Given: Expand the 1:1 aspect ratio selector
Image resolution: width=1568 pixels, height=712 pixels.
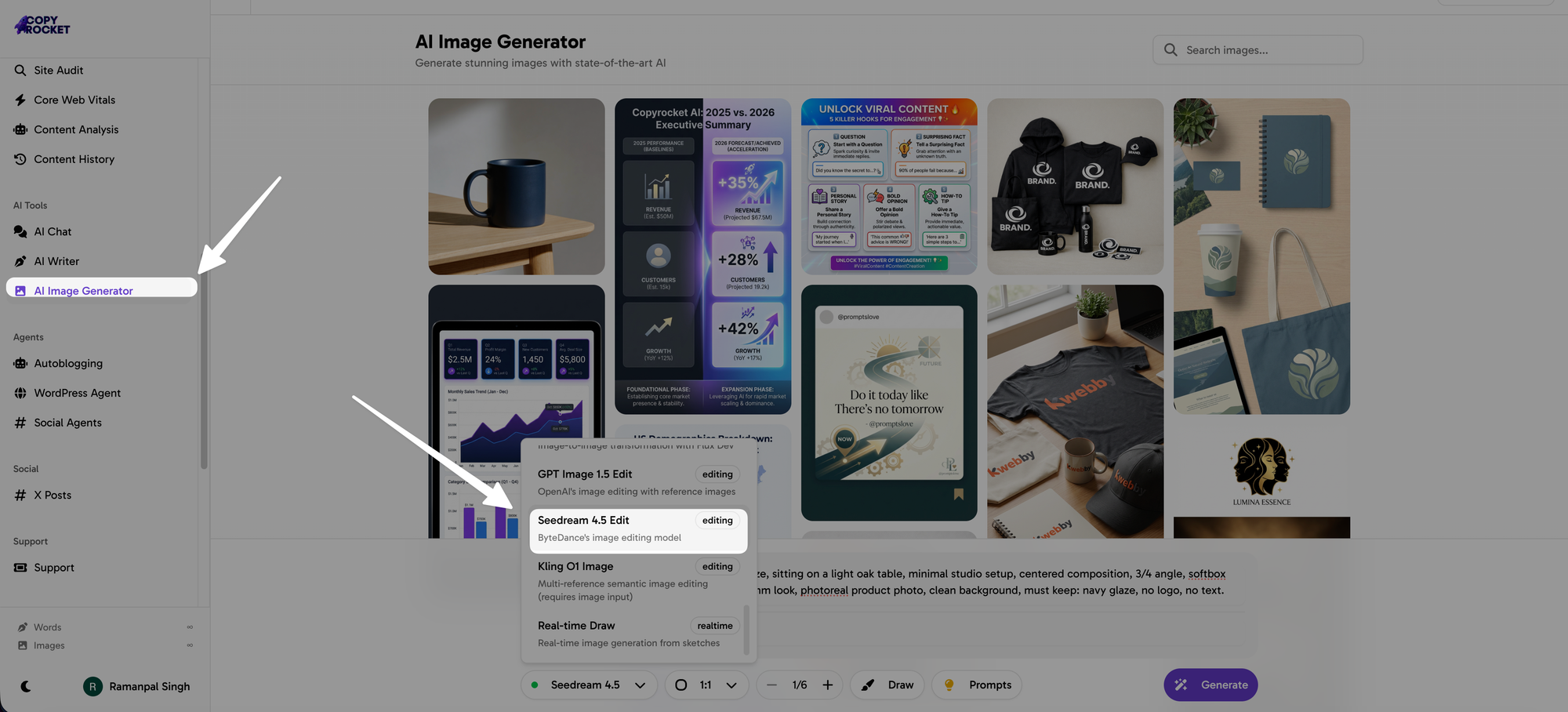Looking at the screenshot, I should (706, 685).
